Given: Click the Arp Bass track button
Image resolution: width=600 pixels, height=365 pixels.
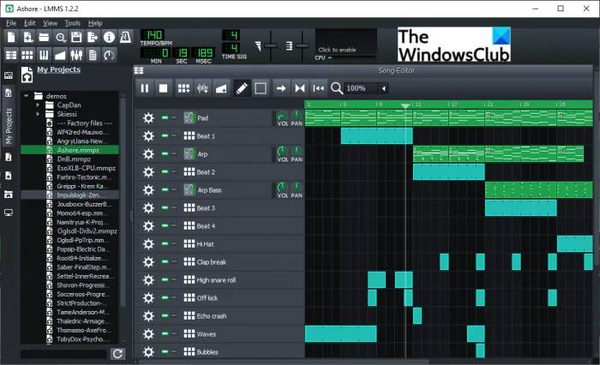Looking at the screenshot, I should point(226,190).
